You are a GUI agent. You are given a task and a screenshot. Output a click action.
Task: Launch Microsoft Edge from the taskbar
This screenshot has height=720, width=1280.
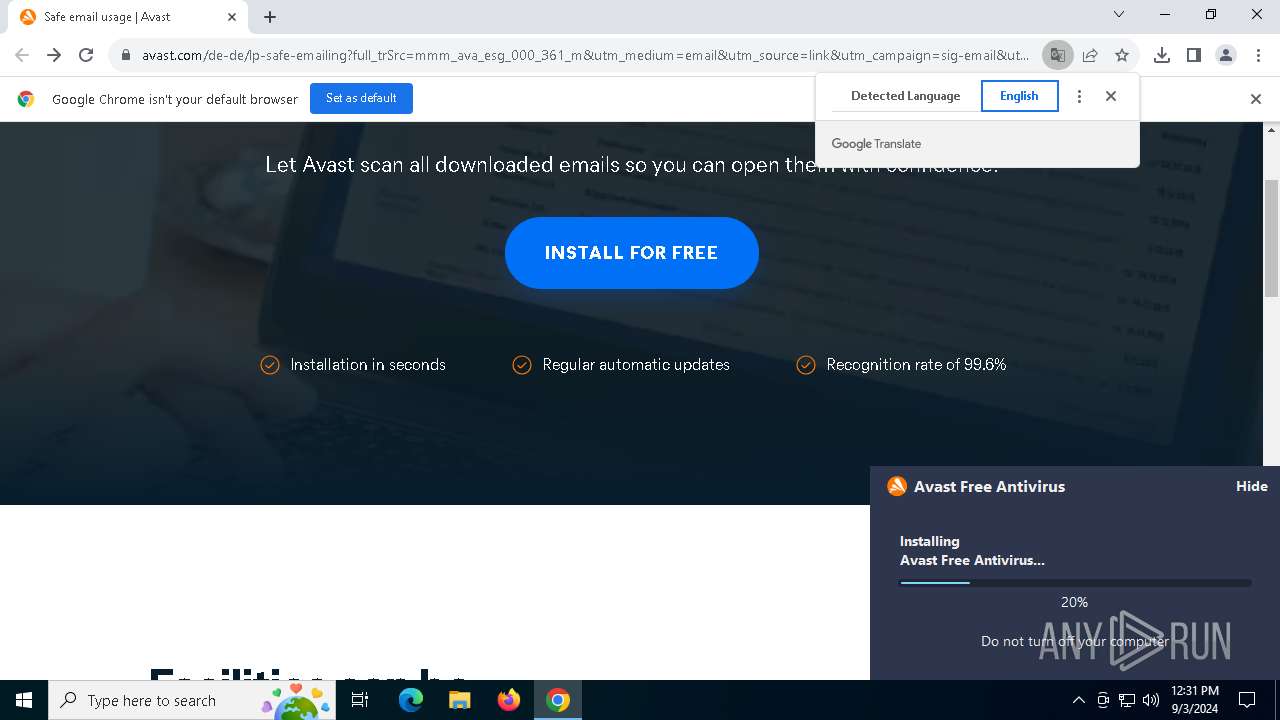click(411, 700)
